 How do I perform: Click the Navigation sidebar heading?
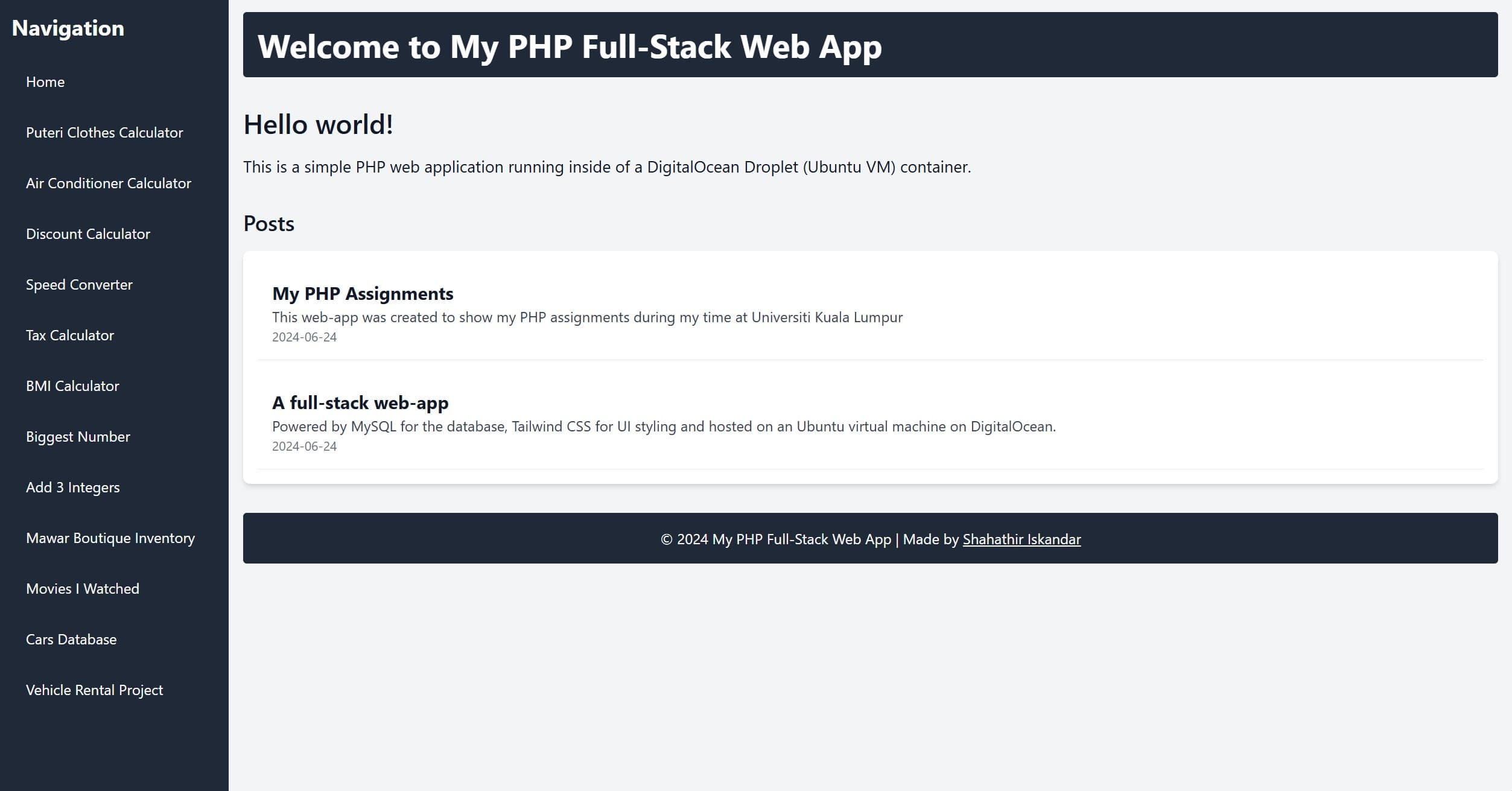[x=68, y=28]
